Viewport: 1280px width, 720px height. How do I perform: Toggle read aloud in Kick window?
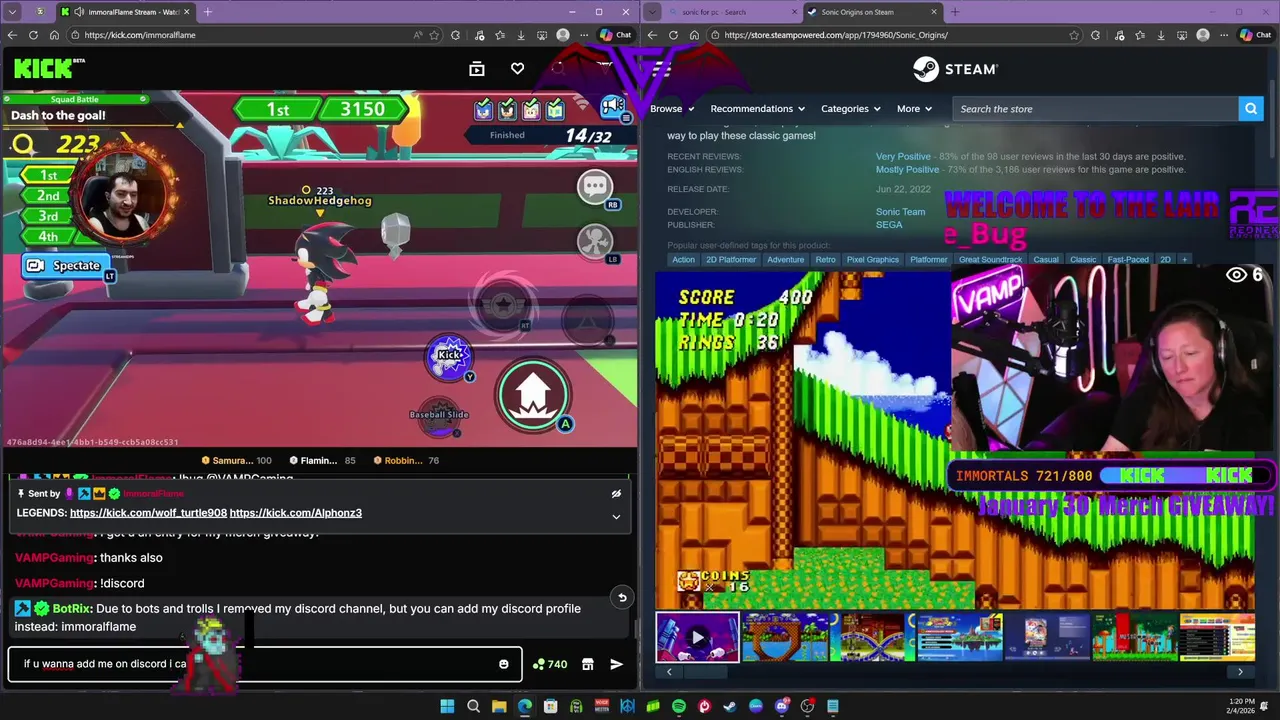pyautogui.click(x=418, y=35)
